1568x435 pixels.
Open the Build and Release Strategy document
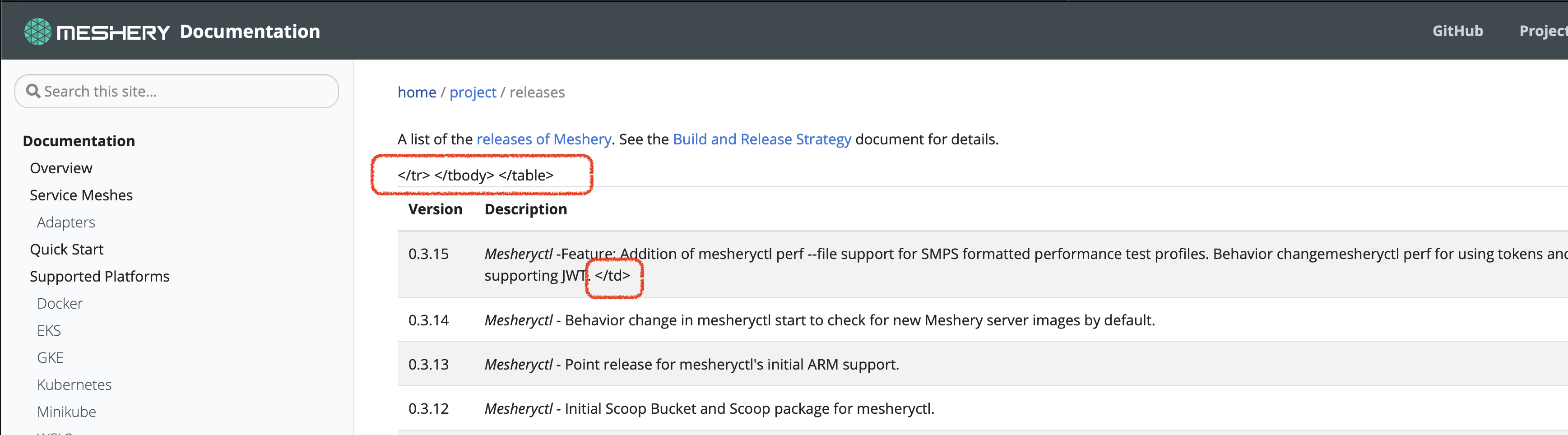761,139
